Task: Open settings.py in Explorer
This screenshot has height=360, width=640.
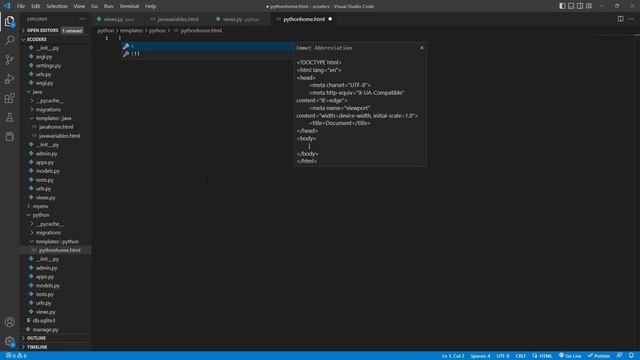Action: 55,65
